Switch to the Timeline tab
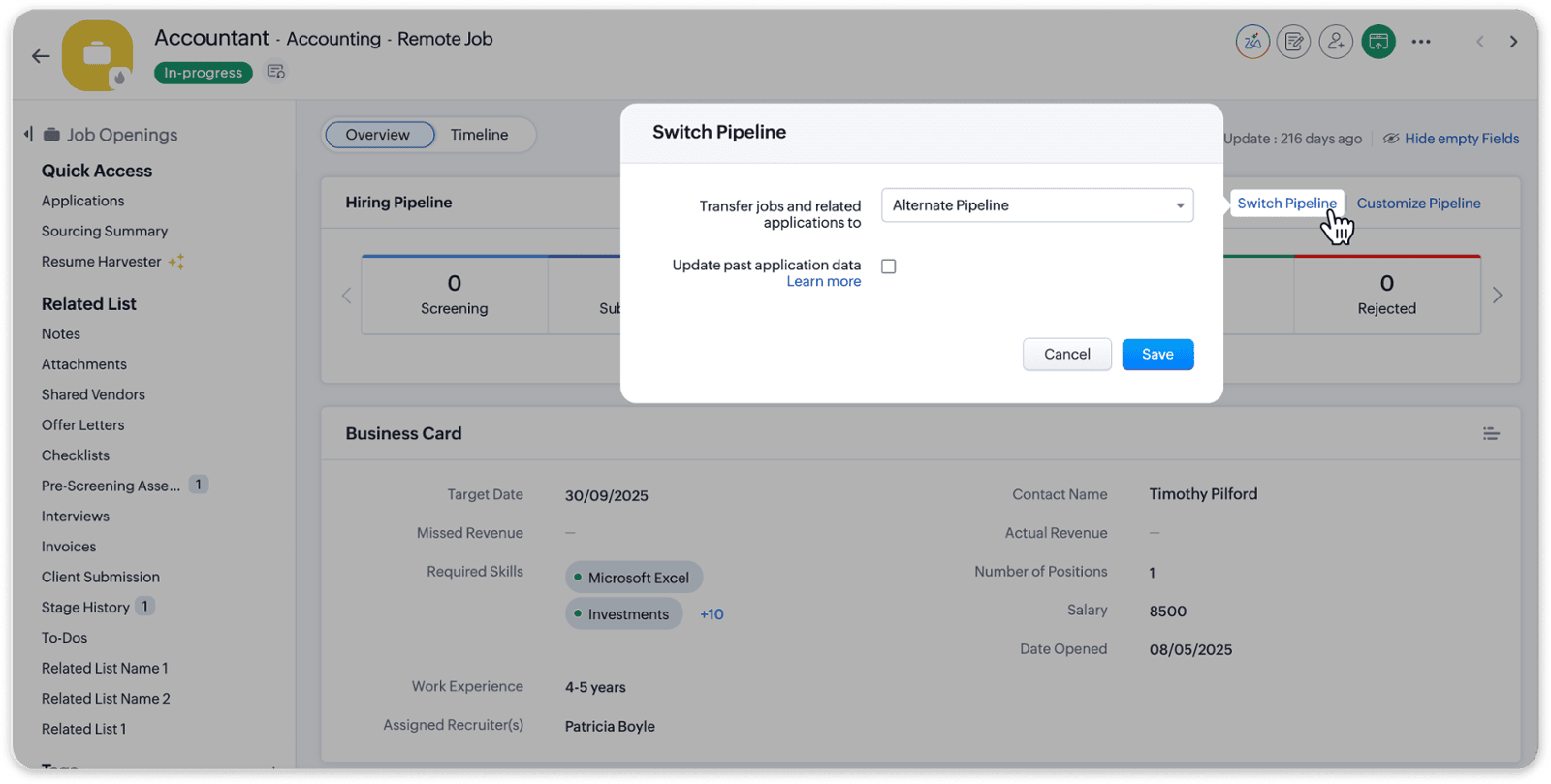This screenshot has width=1551, height=784. (479, 135)
